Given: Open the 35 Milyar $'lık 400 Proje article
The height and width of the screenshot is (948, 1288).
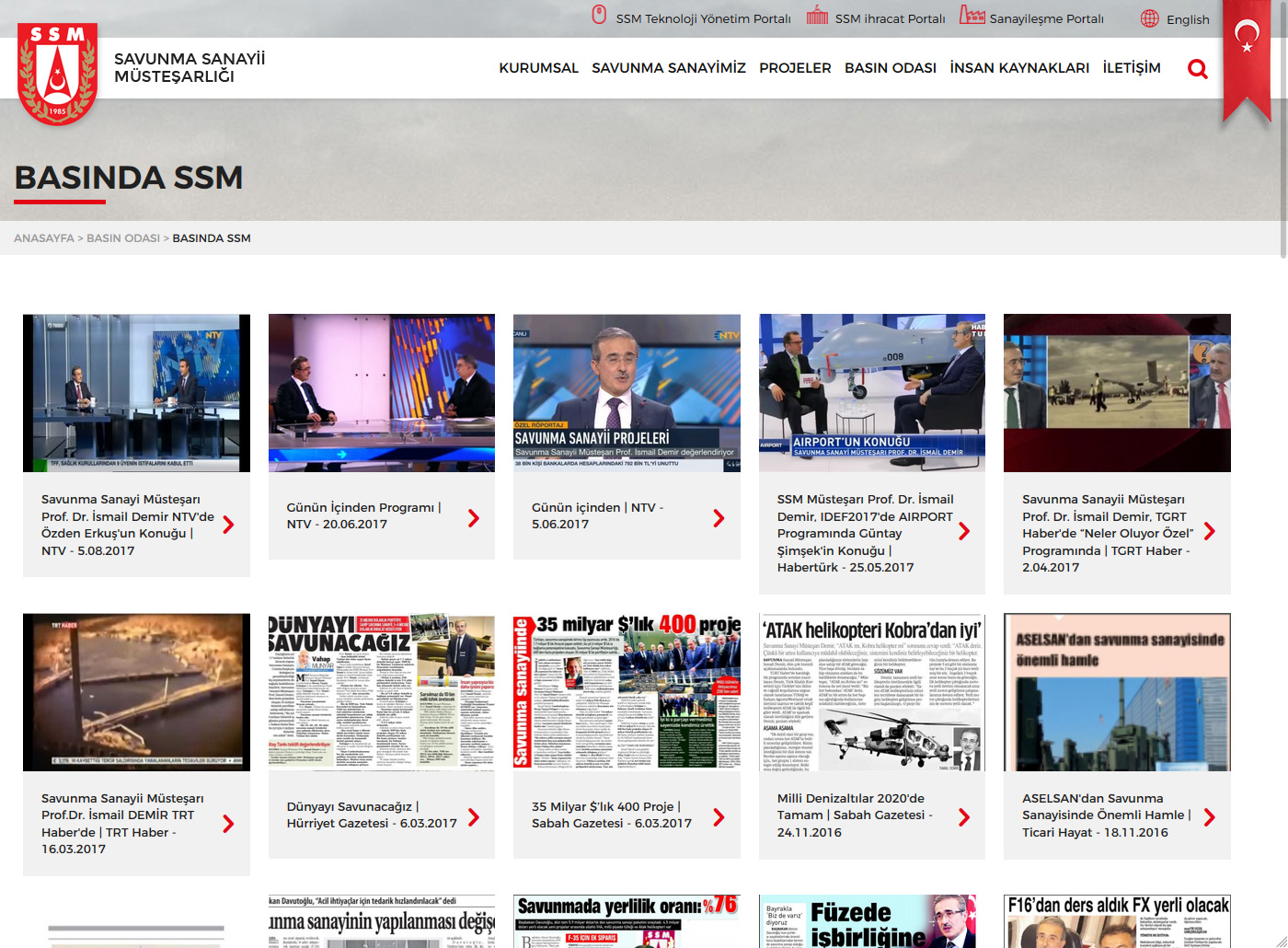Looking at the screenshot, I should coord(611,815).
